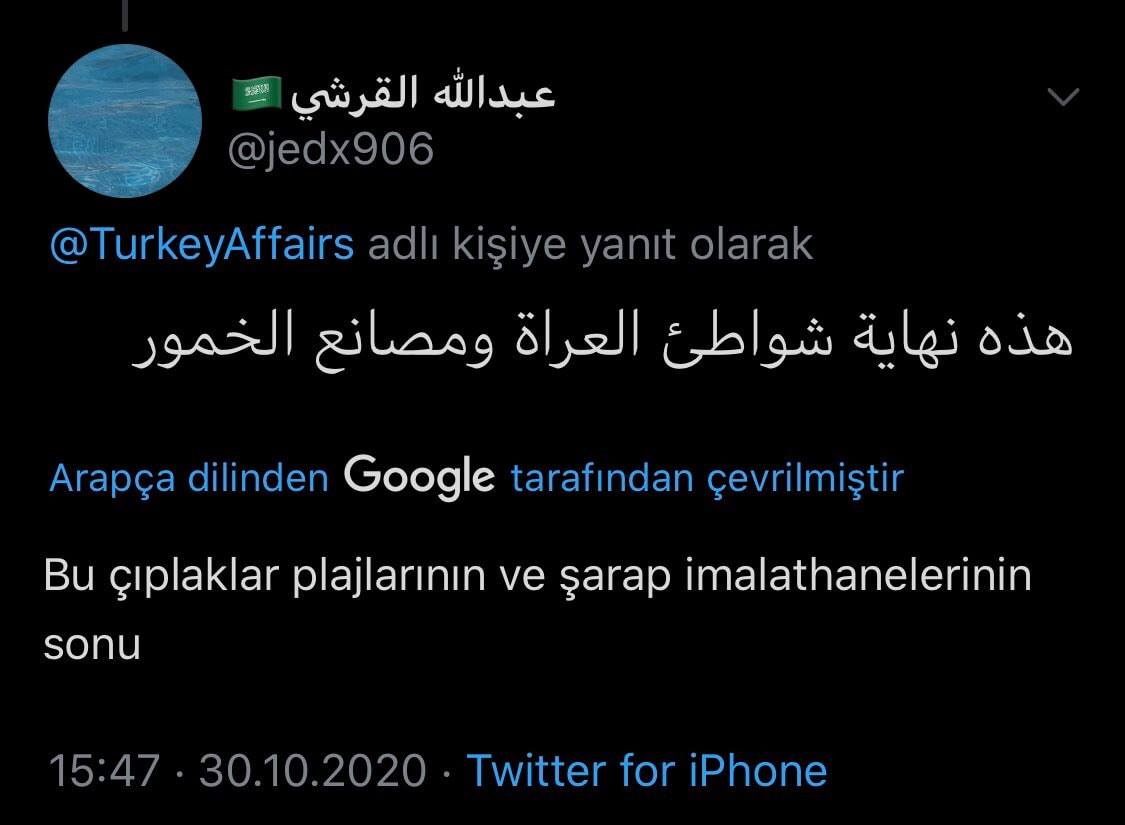Open the tweet options chevron menu
The height and width of the screenshot is (825, 1125).
(1063, 96)
